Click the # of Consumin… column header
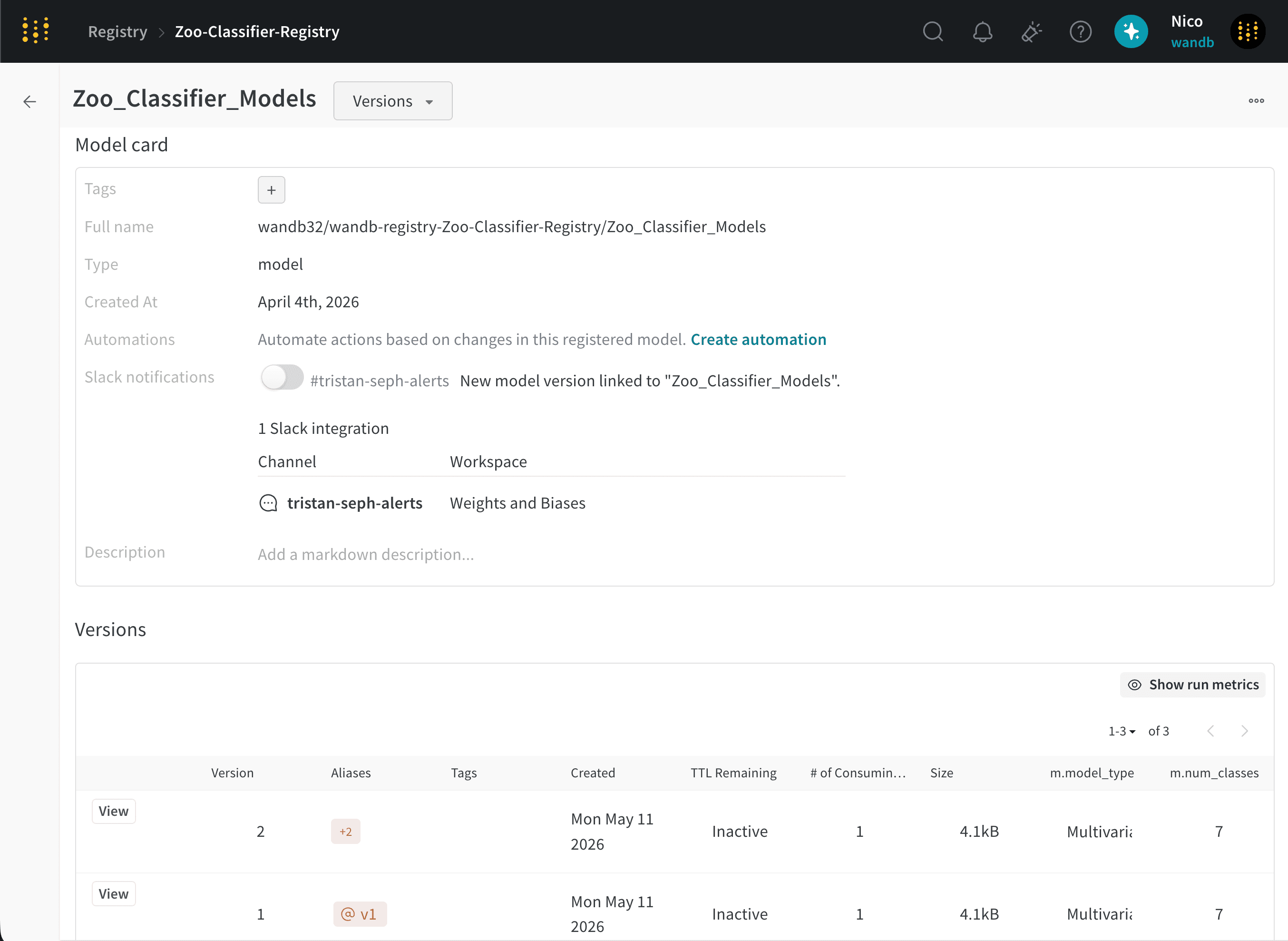This screenshot has height=941, width=1288. point(858,773)
